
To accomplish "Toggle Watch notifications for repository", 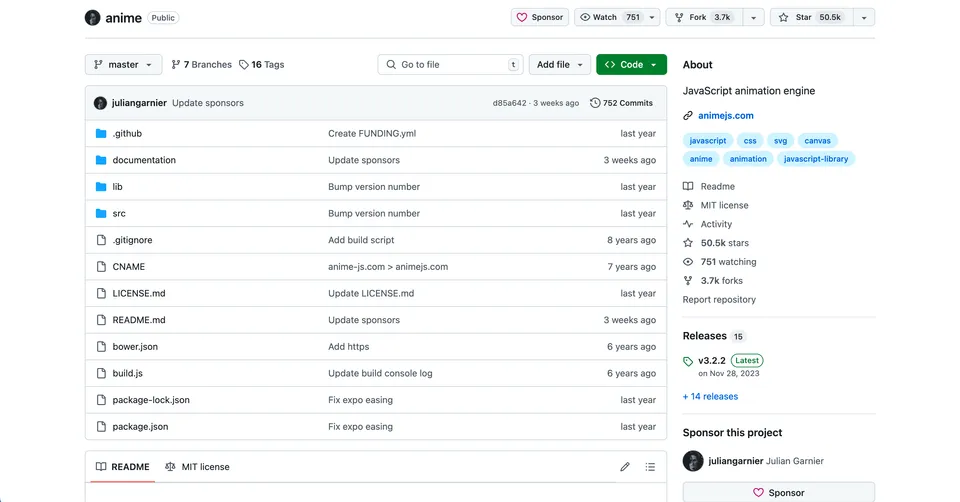I will (610, 17).
